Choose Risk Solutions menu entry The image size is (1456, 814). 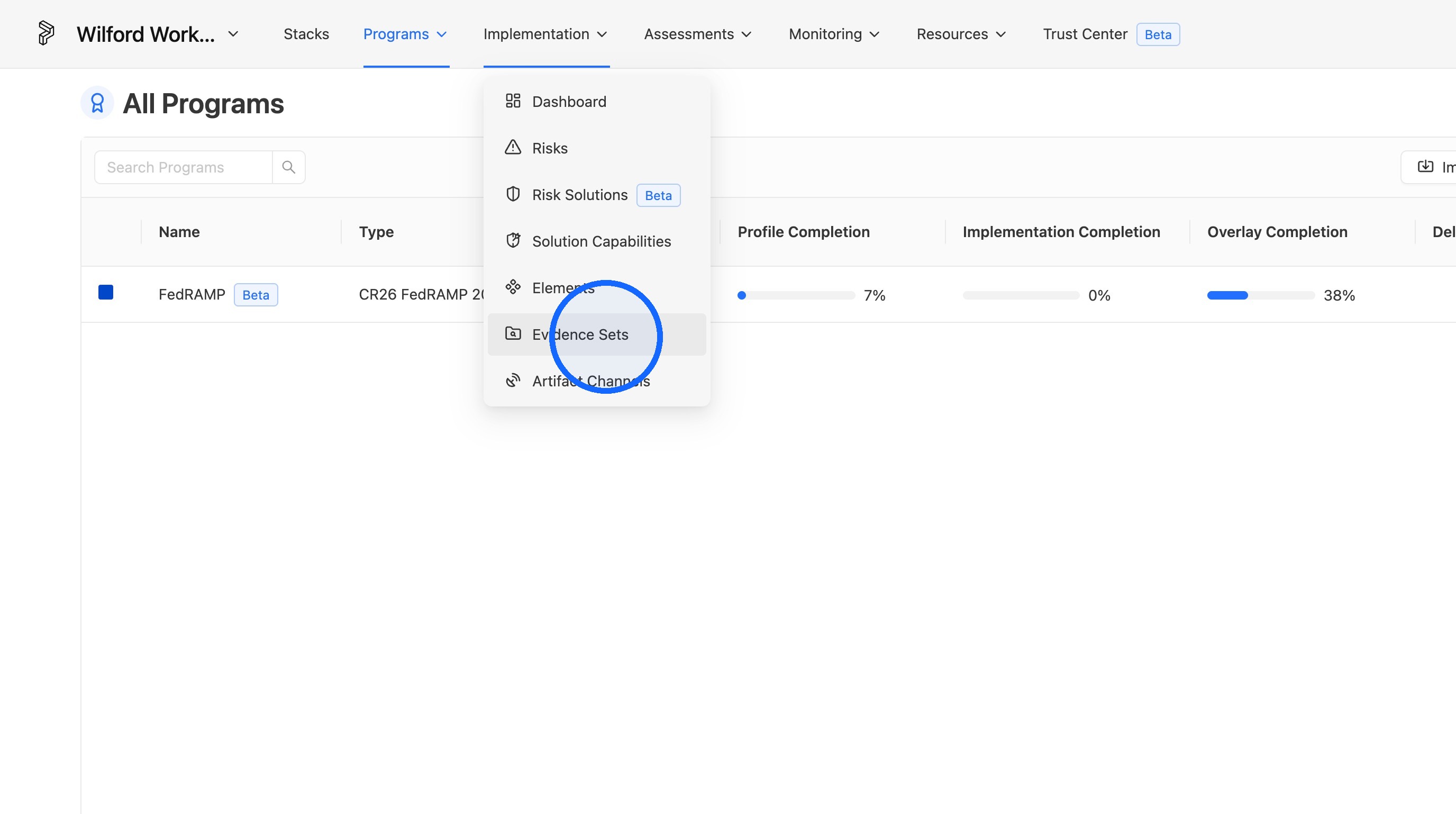coord(597,195)
